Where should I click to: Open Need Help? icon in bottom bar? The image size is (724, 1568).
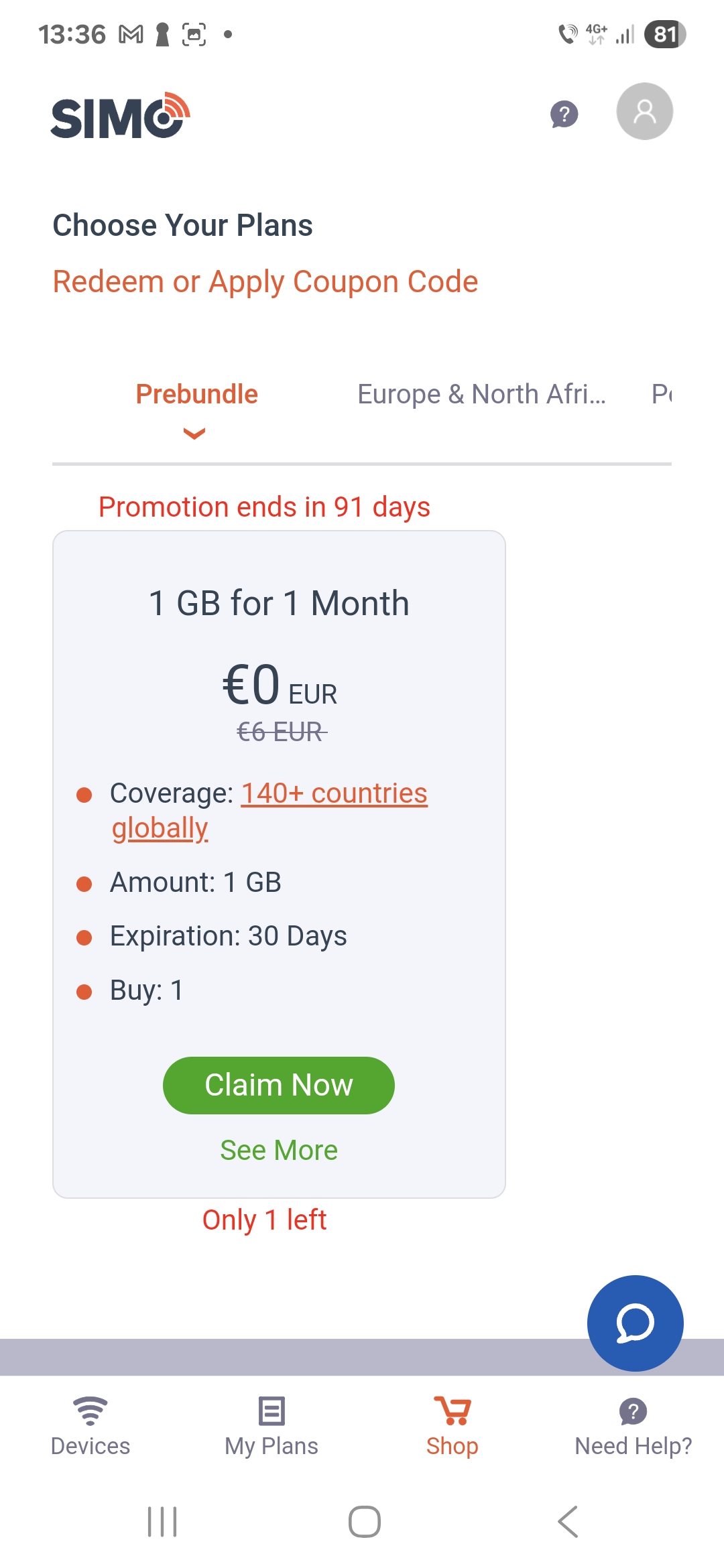pyautogui.click(x=633, y=1411)
